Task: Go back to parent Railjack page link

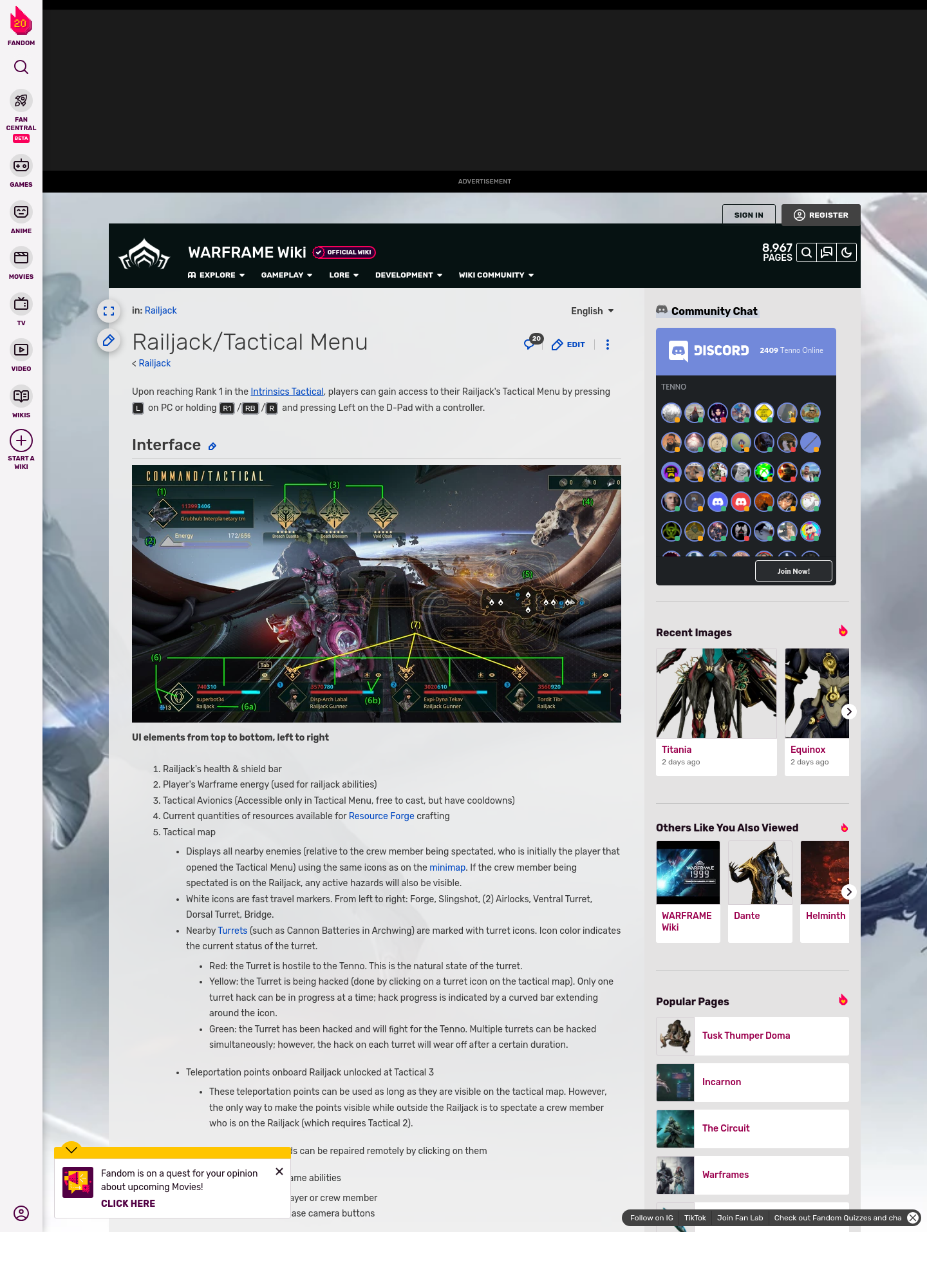Action: [x=154, y=363]
